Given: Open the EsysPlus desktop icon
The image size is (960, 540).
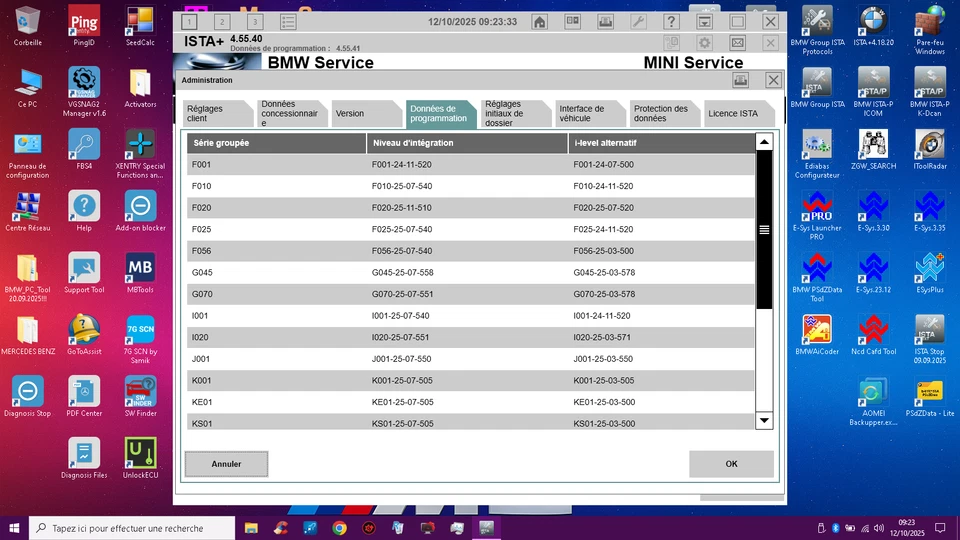Looking at the screenshot, I should click(x=929, y=273).
